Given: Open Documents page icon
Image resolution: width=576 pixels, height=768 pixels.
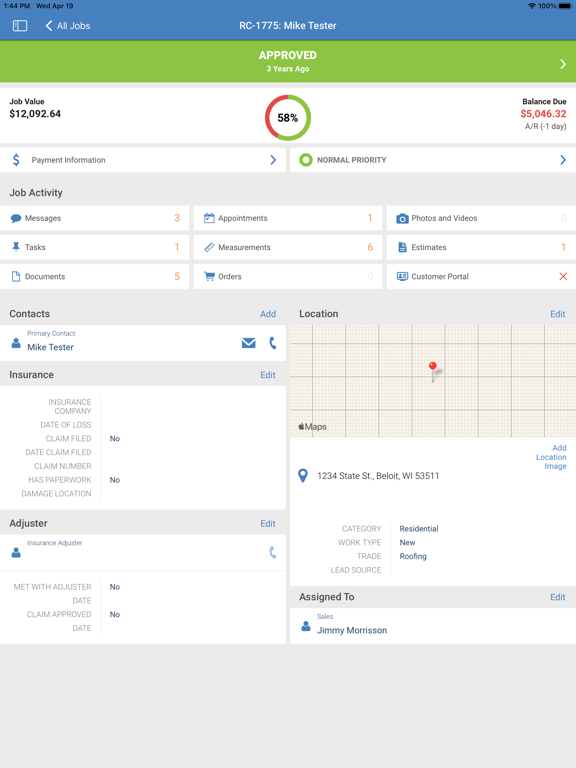Looking at the screenshot, I should (x=16, y=276).
